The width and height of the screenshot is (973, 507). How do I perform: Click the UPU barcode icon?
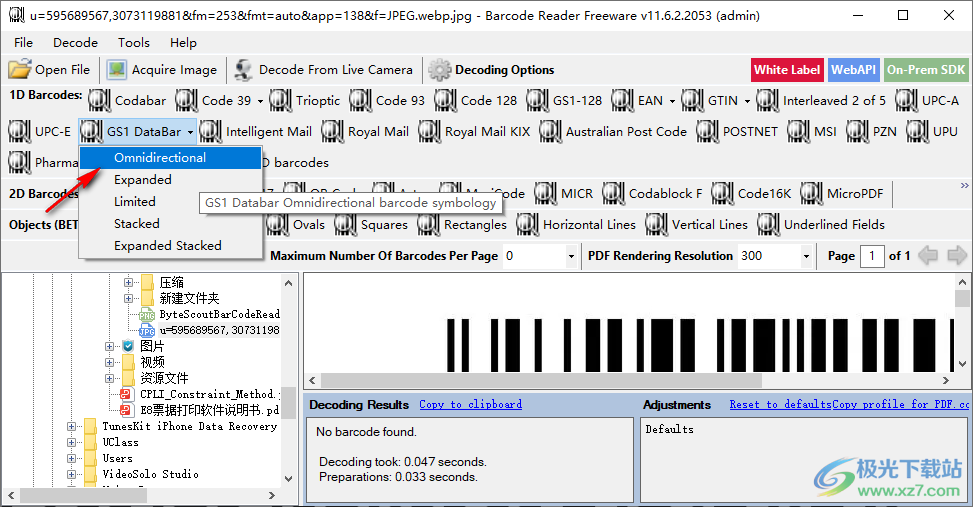pos(917,132)
